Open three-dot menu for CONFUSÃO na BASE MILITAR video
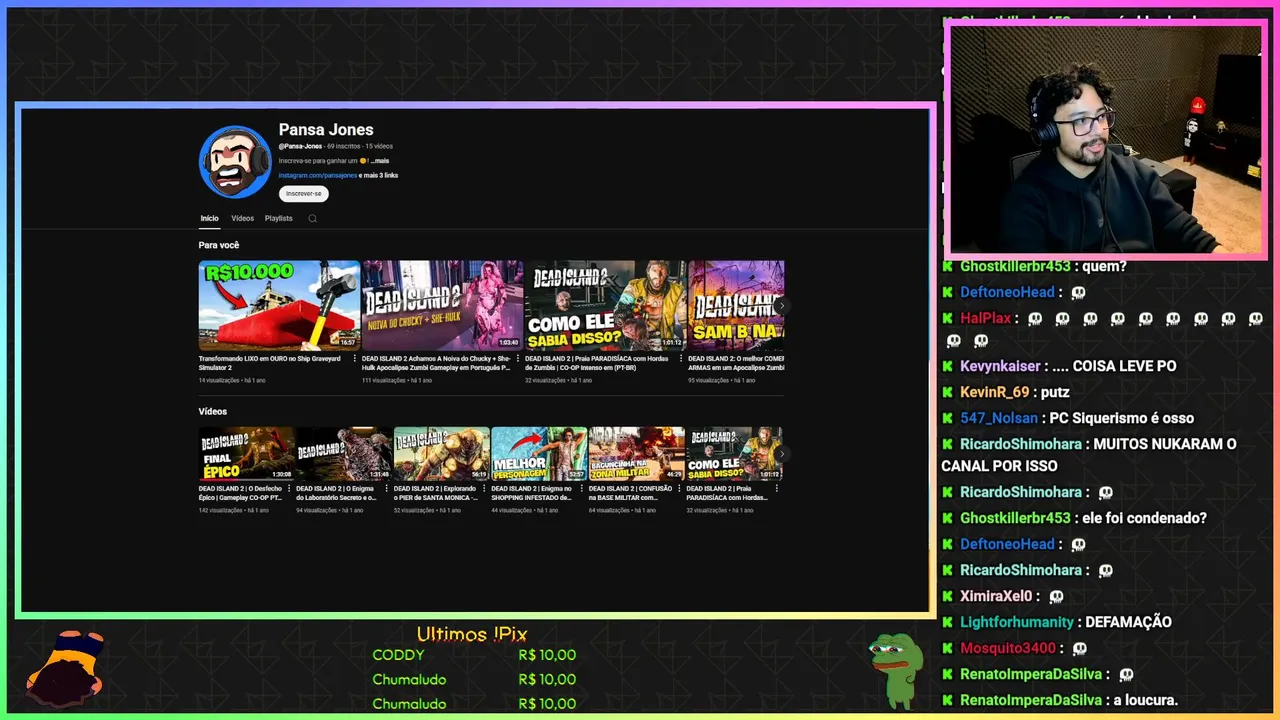The width and height of the screenshot is (1280, 720). tap(680, 490)
